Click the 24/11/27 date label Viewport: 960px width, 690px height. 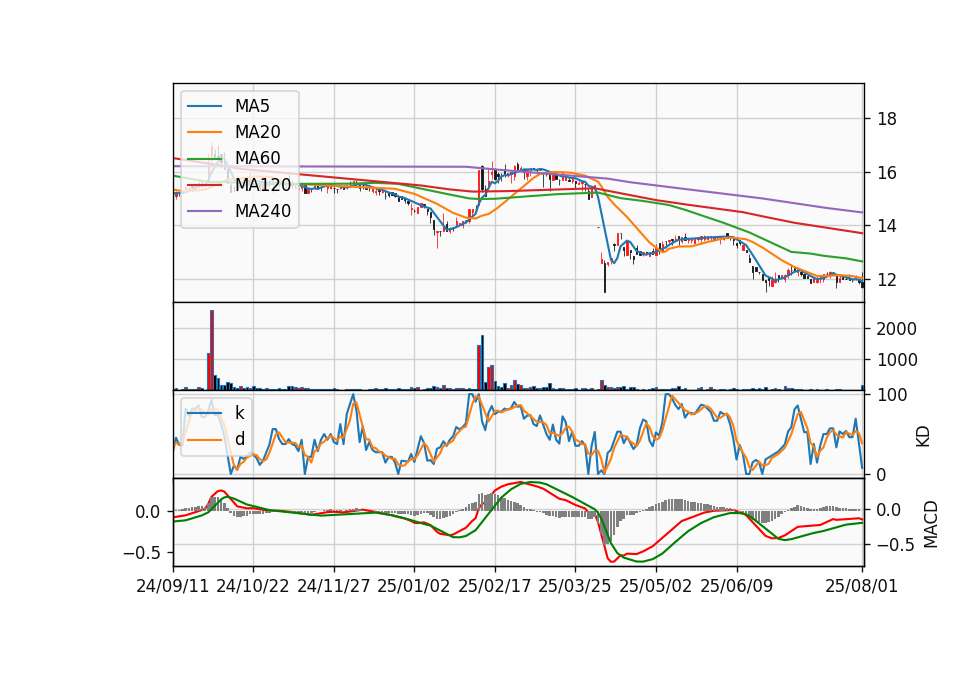click(334, 586)
